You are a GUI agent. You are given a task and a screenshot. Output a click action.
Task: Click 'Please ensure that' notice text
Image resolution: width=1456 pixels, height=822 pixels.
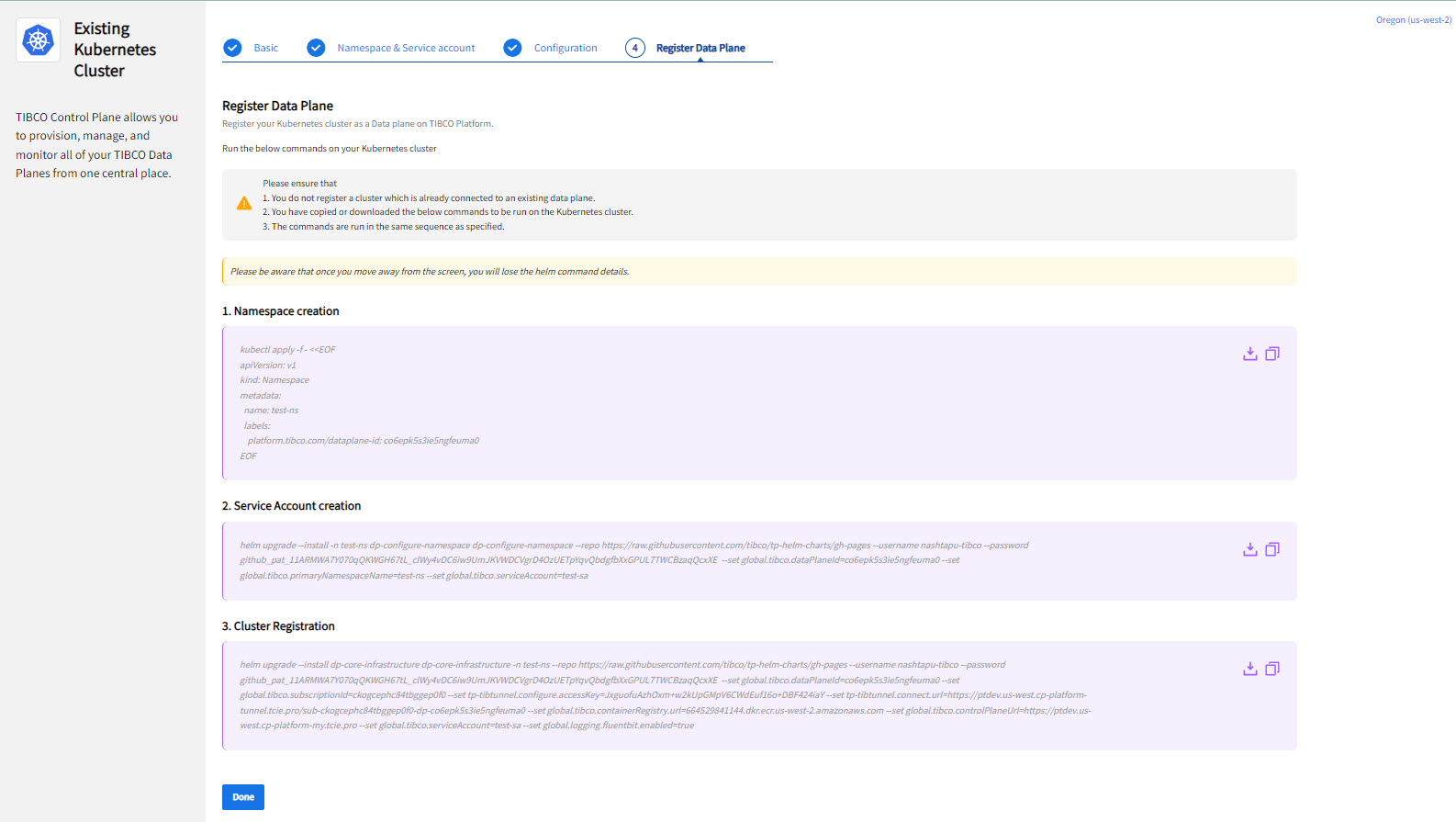point(300,184)
